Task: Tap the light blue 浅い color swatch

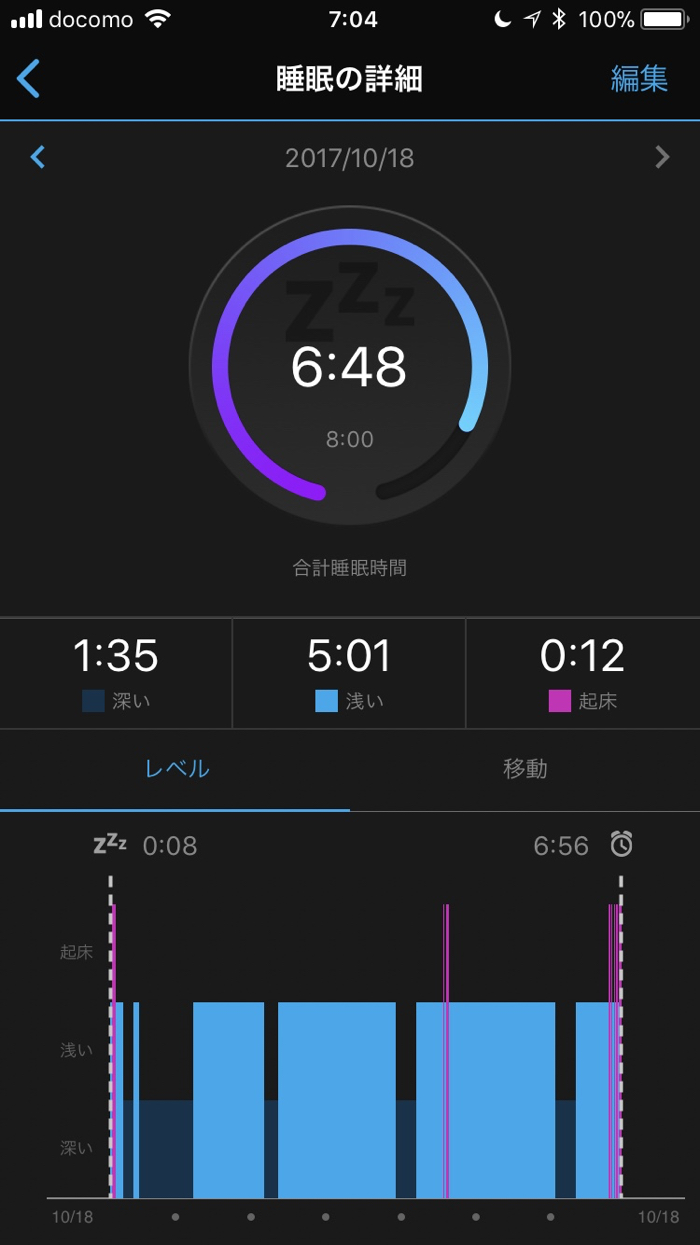Action: coord(326,701)
